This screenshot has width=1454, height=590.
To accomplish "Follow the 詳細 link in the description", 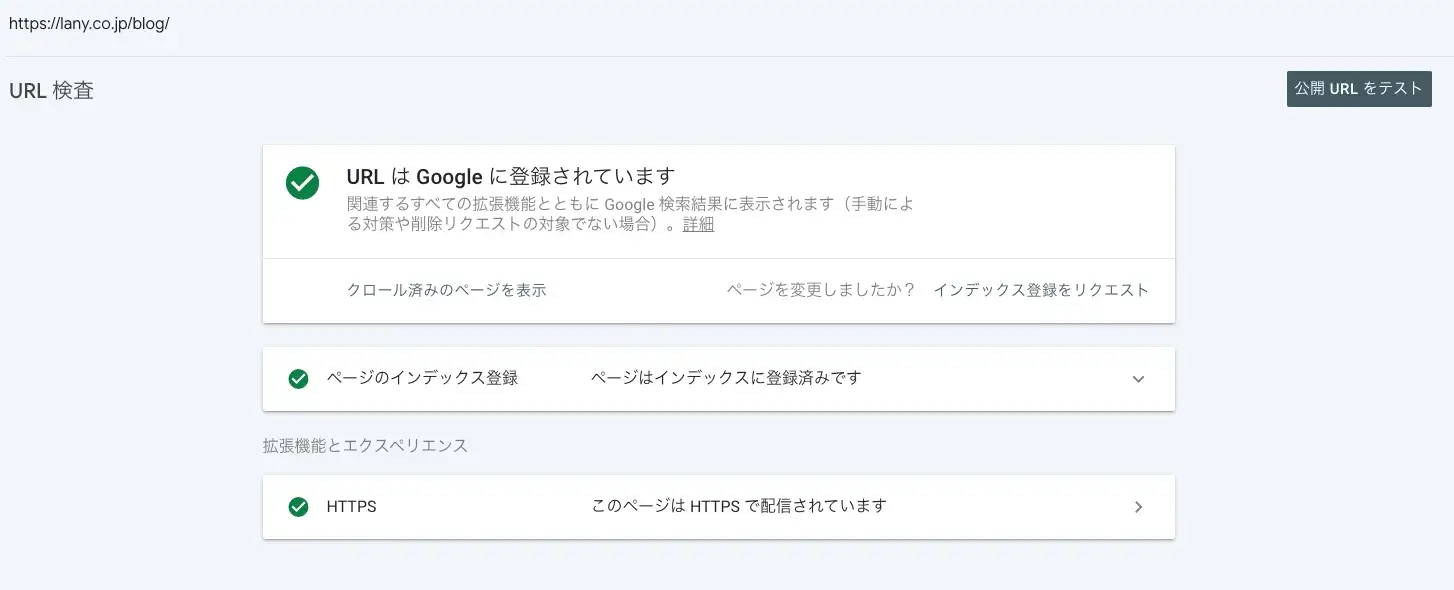I will coord(698,224).
